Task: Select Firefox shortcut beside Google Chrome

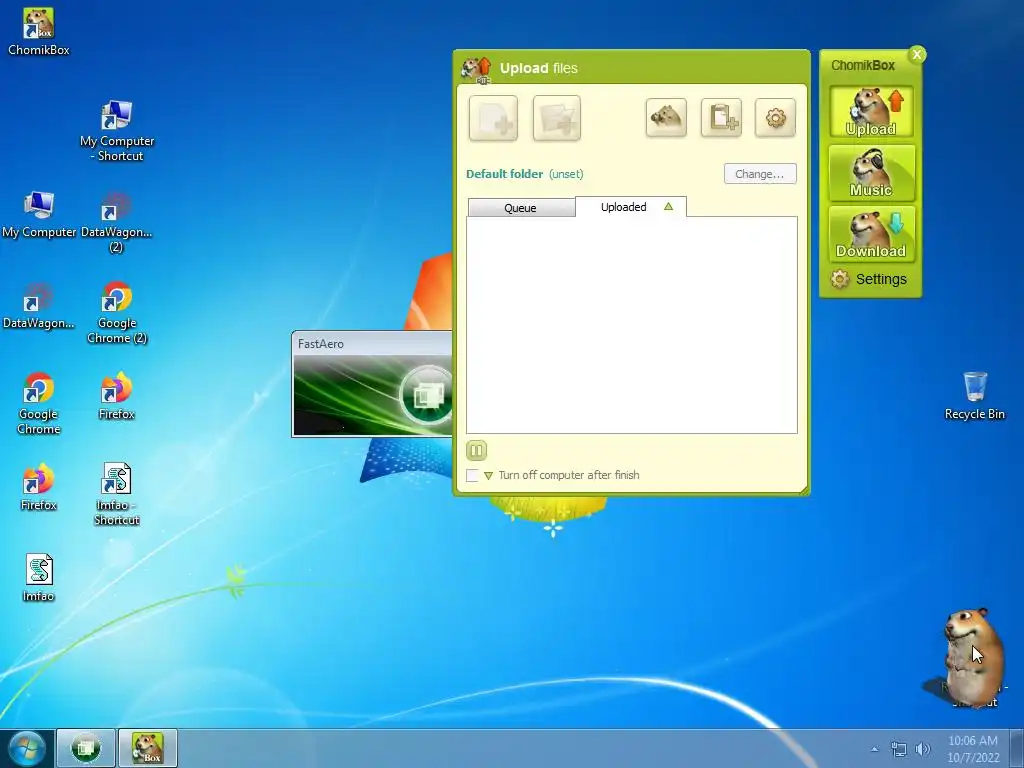Action: point(116,396)
